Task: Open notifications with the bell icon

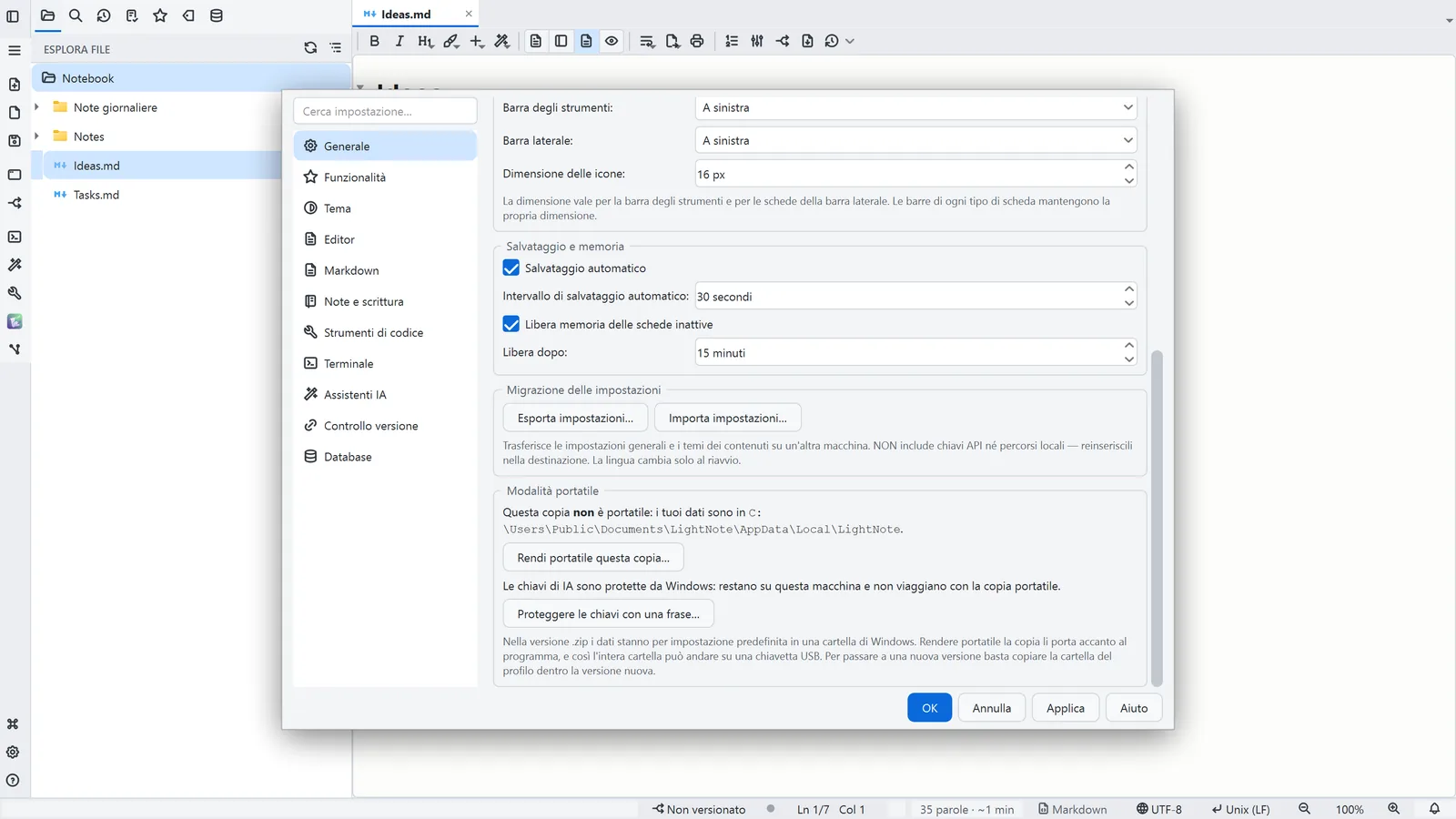Action: (x=1434, y=809)
